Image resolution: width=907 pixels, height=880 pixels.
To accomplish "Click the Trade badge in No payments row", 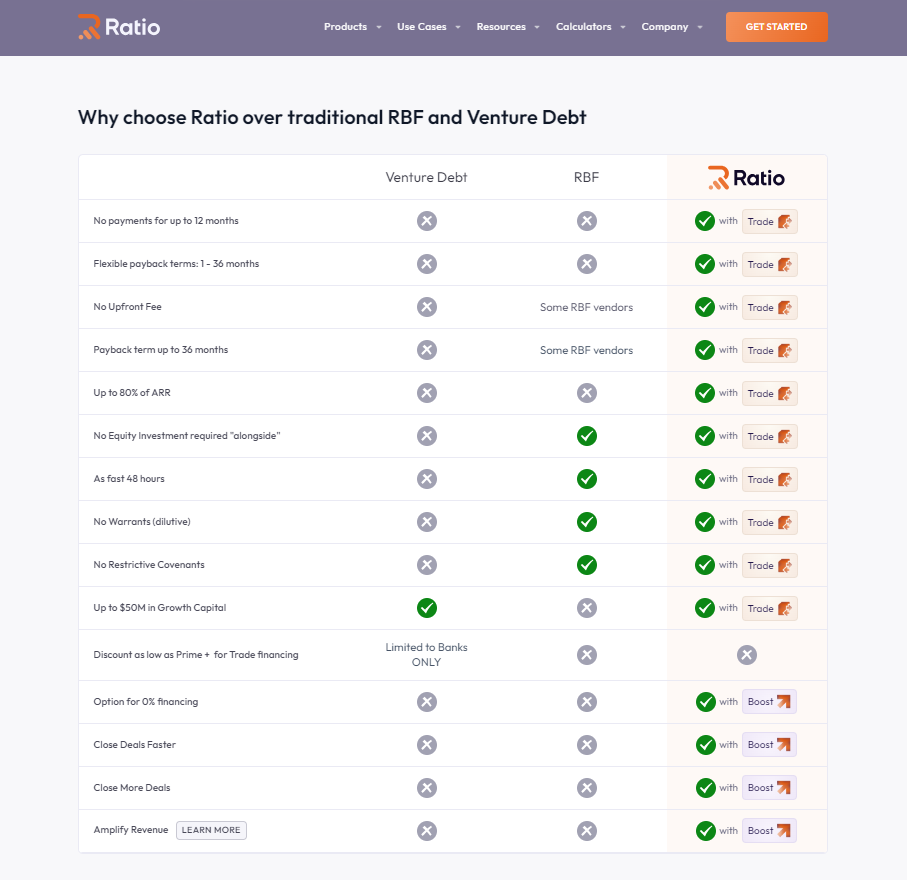I will pyautogui.click(x=769, y=222).
